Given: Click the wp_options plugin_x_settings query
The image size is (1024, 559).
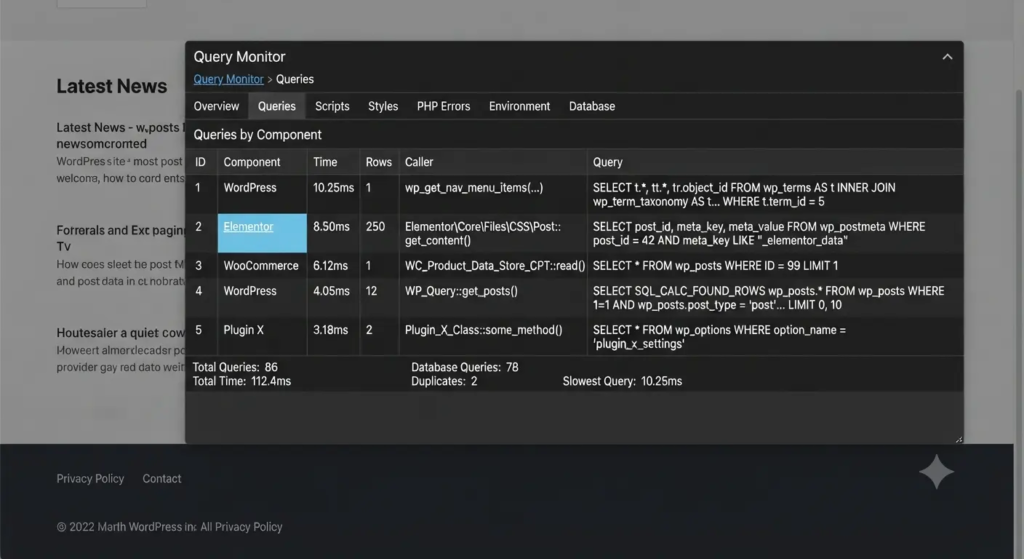Looking at the screenshot, I should [719, 336].
